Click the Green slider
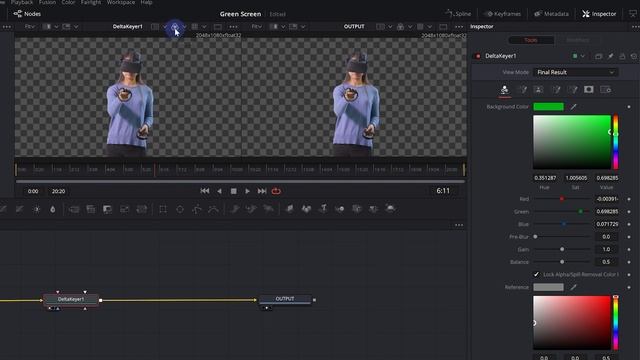The height and width of the screenshot is (360, 640). 562,212
